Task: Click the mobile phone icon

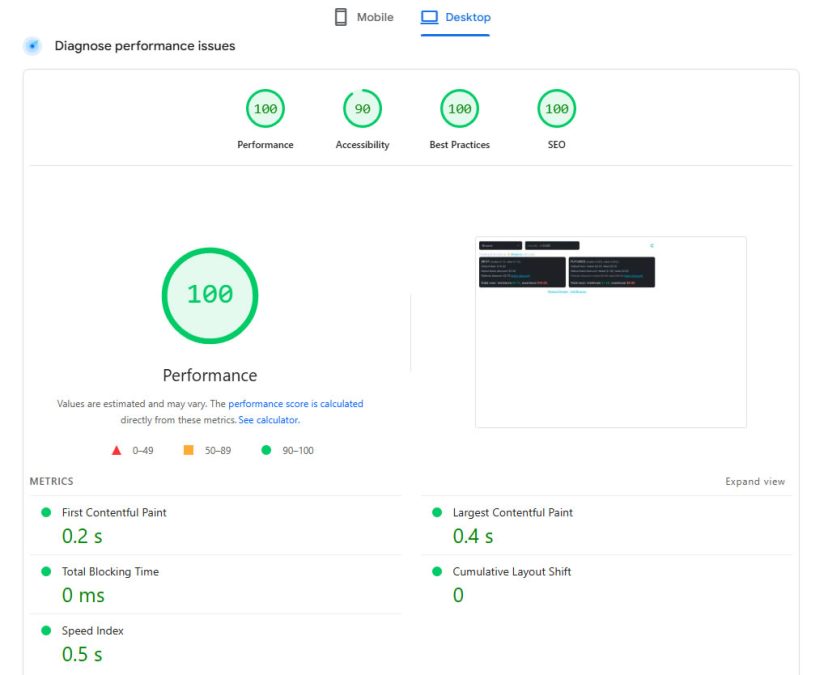Action: pos(341,17)
